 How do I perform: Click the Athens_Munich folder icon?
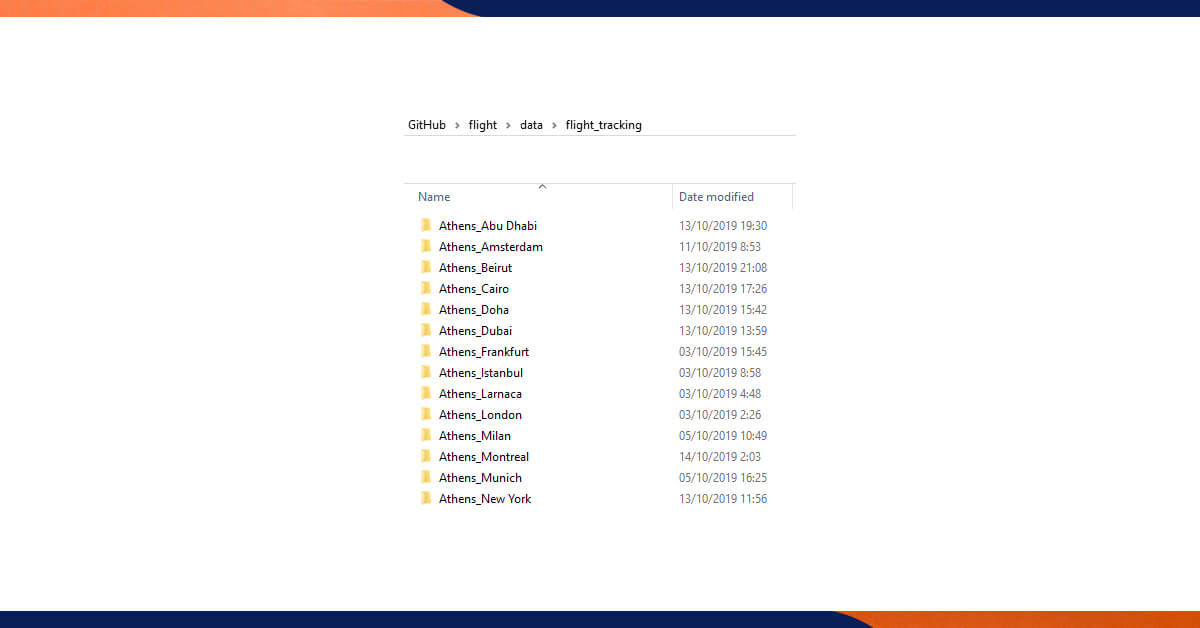point(426,477)
